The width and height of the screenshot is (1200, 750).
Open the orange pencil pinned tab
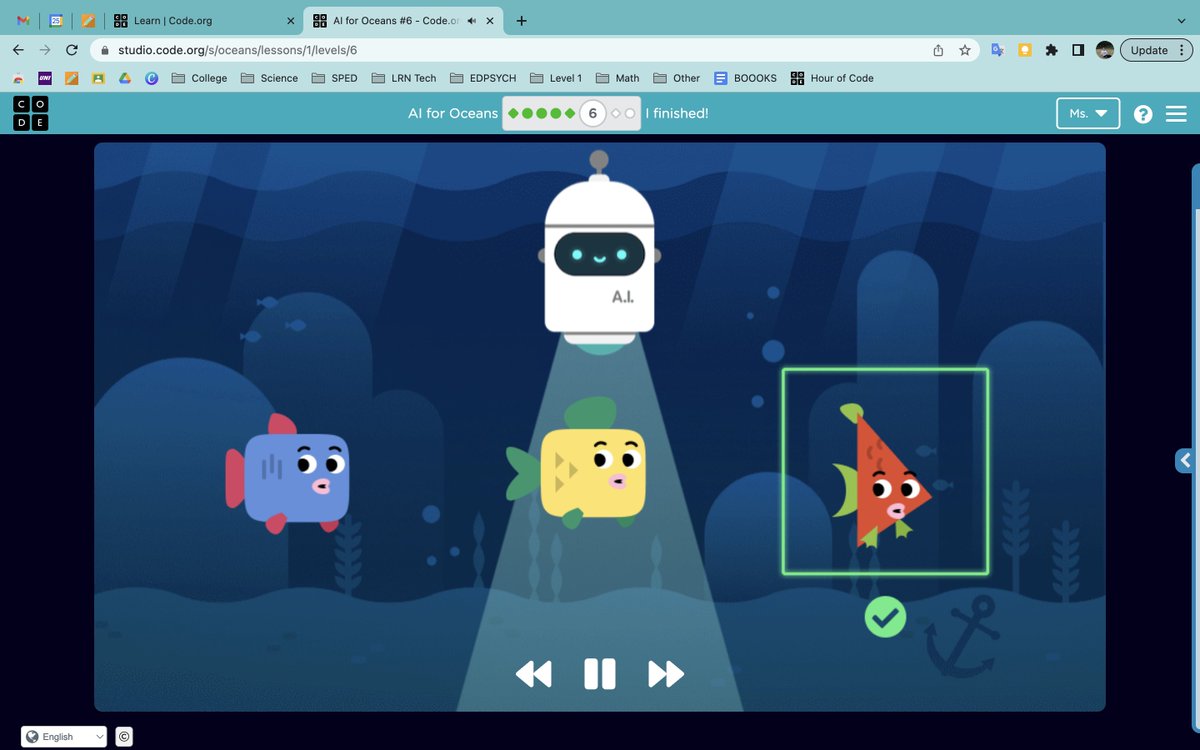(88, 20)
